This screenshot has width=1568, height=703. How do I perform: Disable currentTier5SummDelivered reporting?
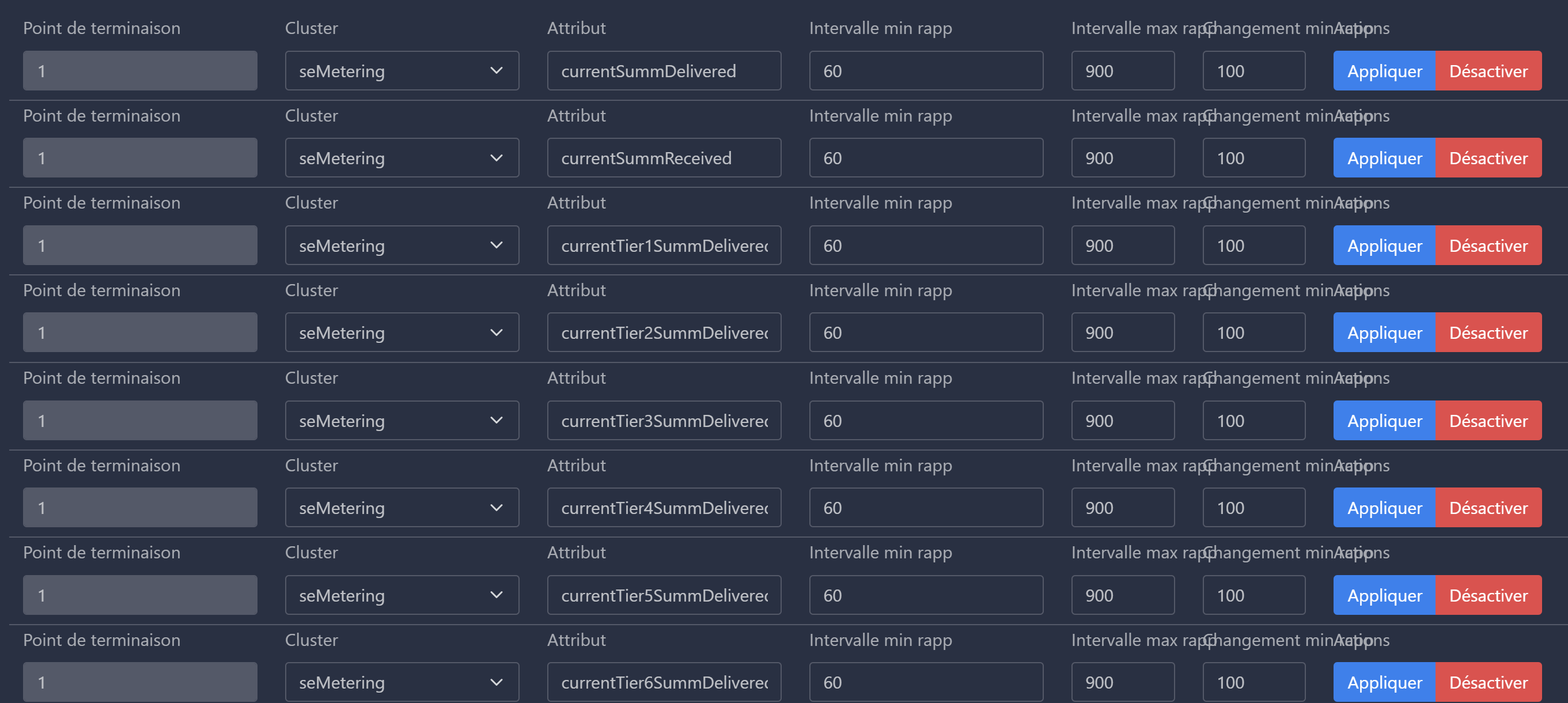[1489, 595]
